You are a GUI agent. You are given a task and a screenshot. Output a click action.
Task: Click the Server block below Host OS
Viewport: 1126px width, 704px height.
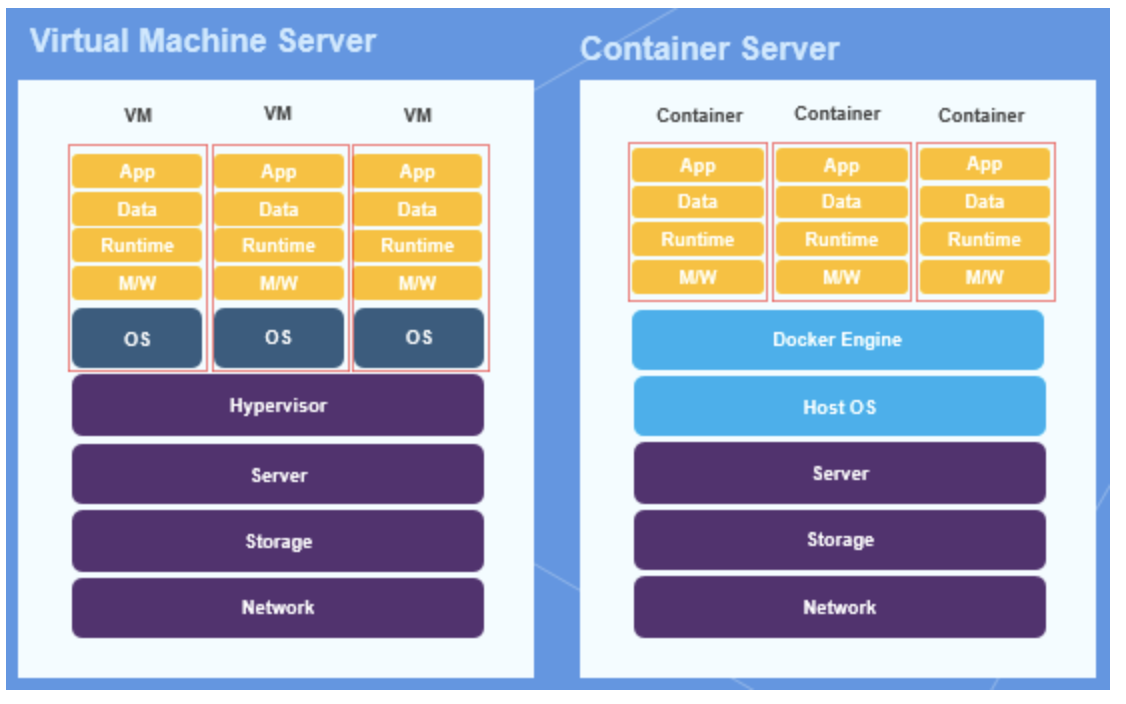click(839, 473)
